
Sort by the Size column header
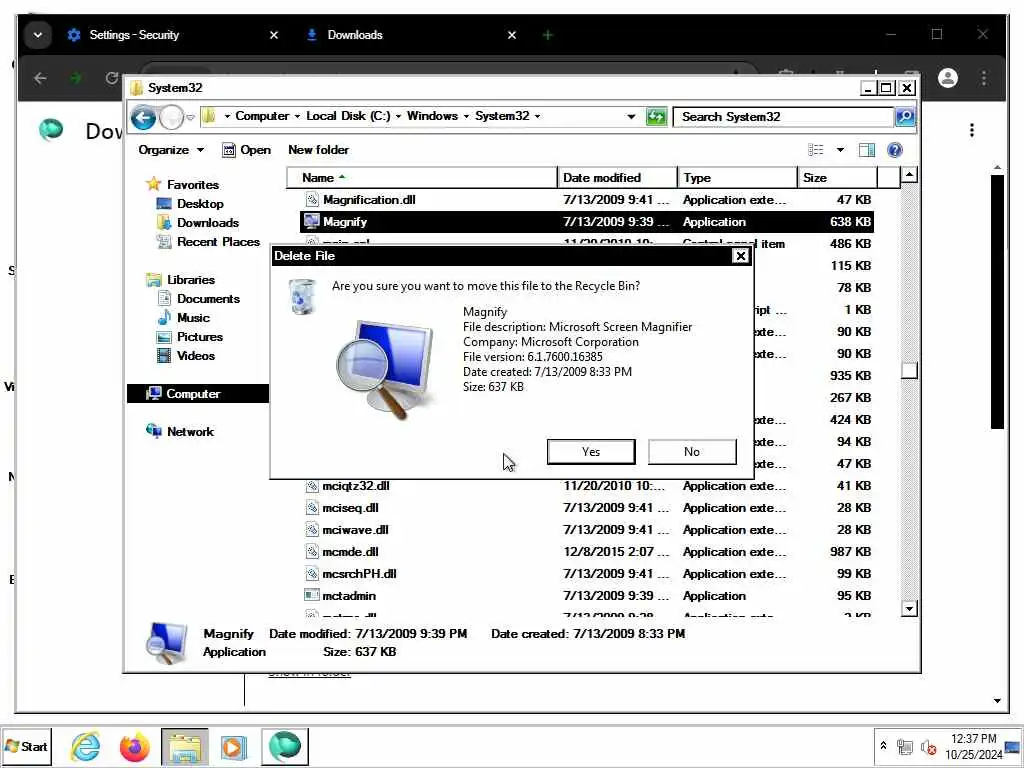point(837,178)
